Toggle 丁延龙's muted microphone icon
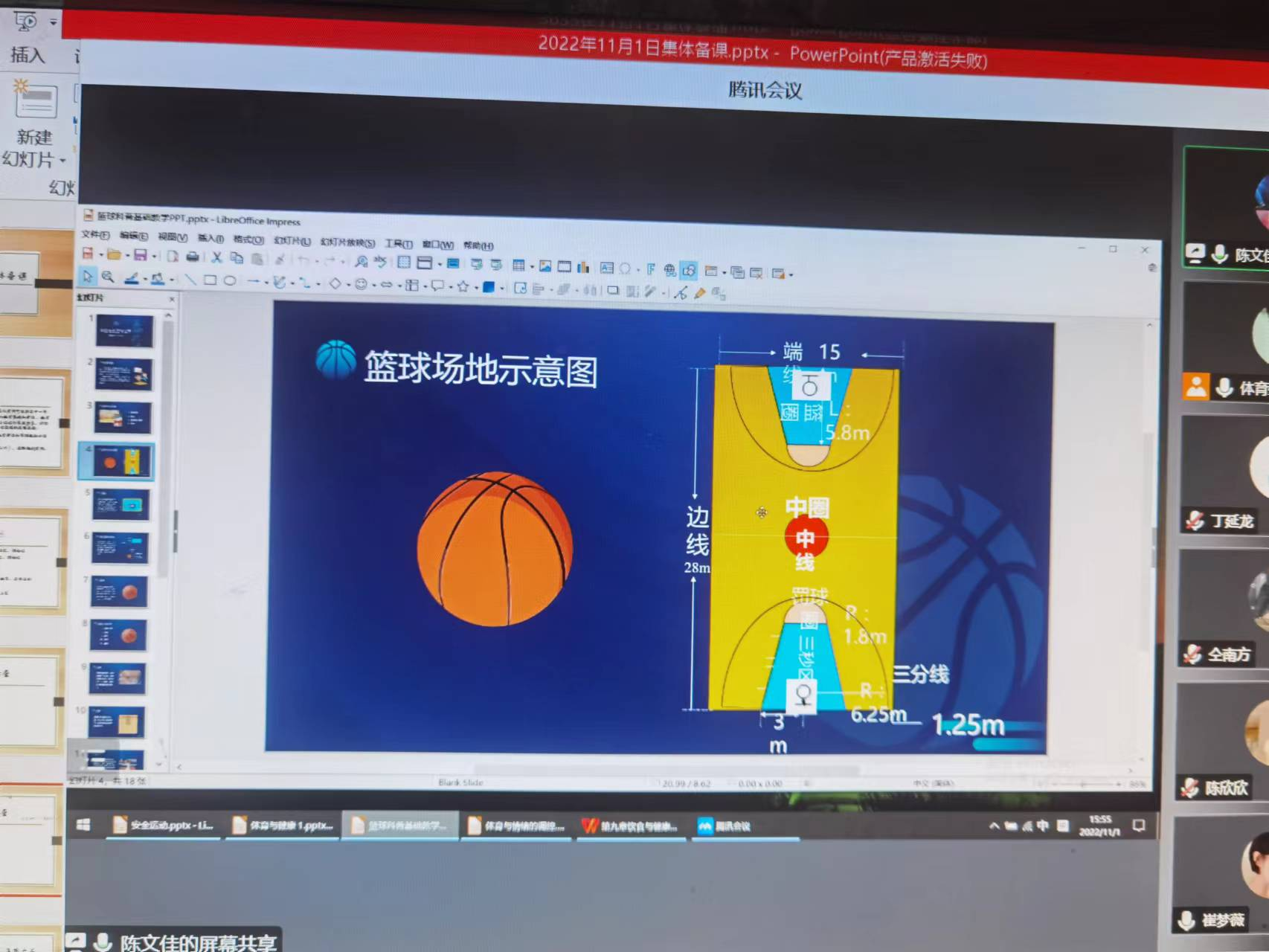 (x=1195, y=521)
